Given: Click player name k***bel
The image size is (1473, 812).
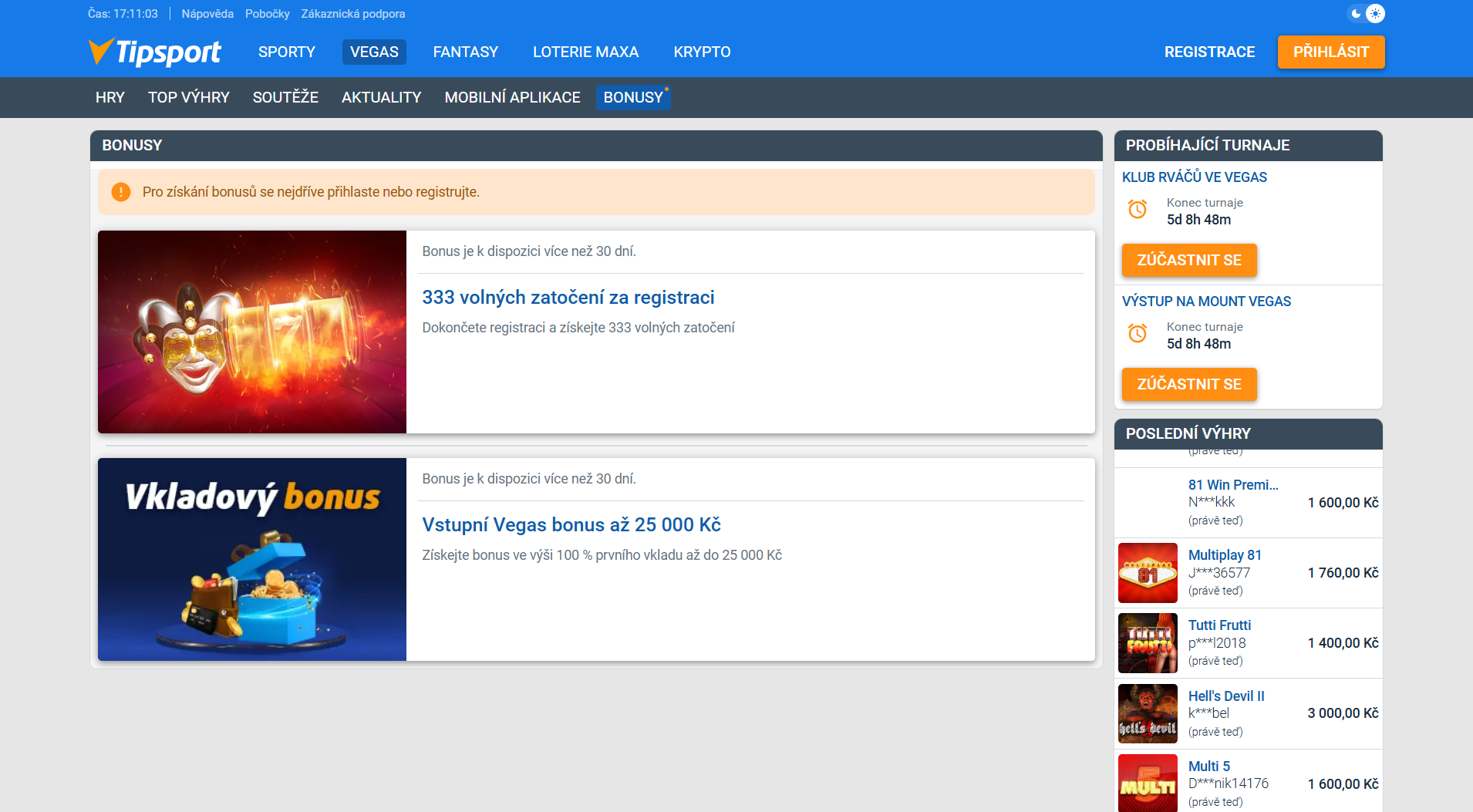Looking at the screenshot, I should tap(1208, 713).
